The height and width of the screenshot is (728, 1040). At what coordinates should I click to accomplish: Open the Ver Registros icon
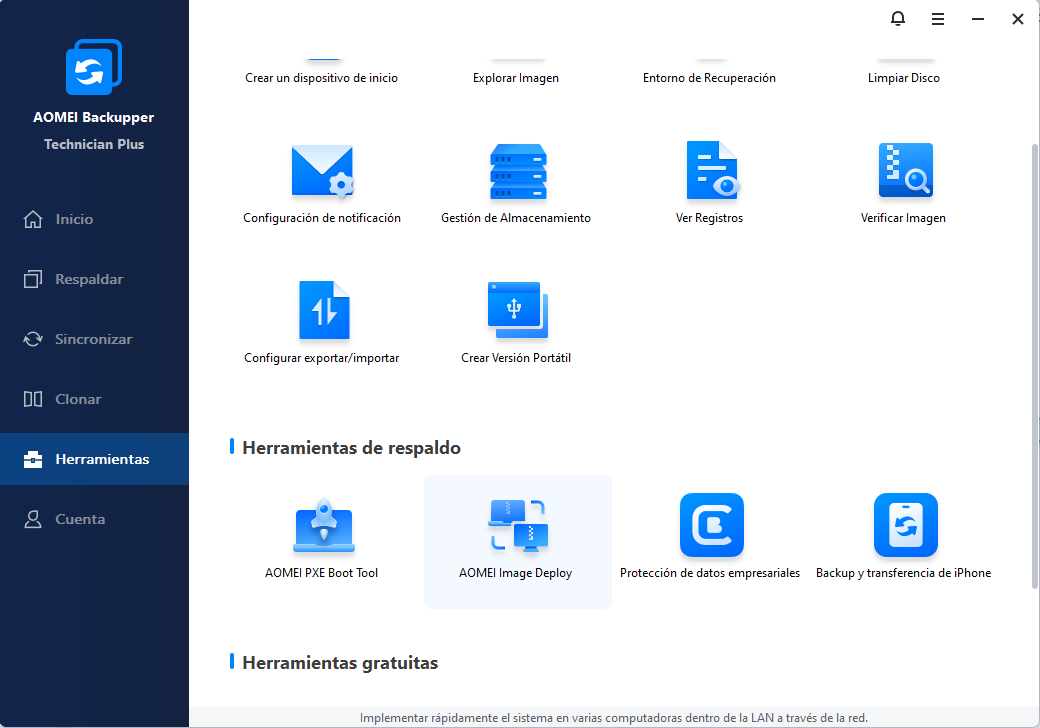point(712,170)
